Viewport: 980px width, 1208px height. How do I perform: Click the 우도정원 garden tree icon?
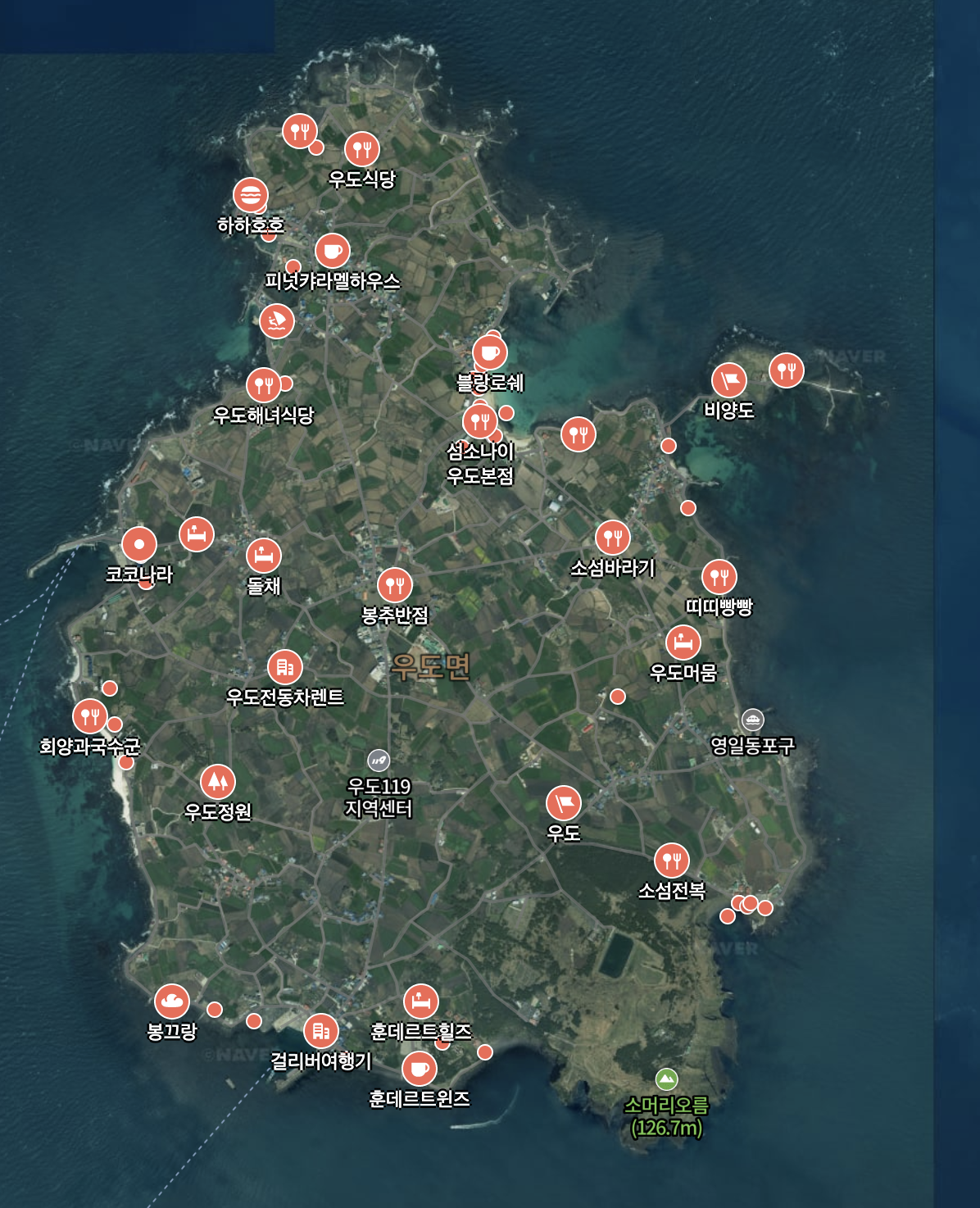point(217,782)
